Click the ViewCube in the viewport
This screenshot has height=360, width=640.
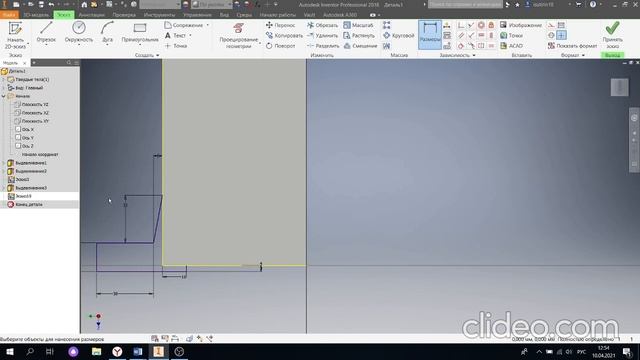pyautogui.click(x=619, y=87)
